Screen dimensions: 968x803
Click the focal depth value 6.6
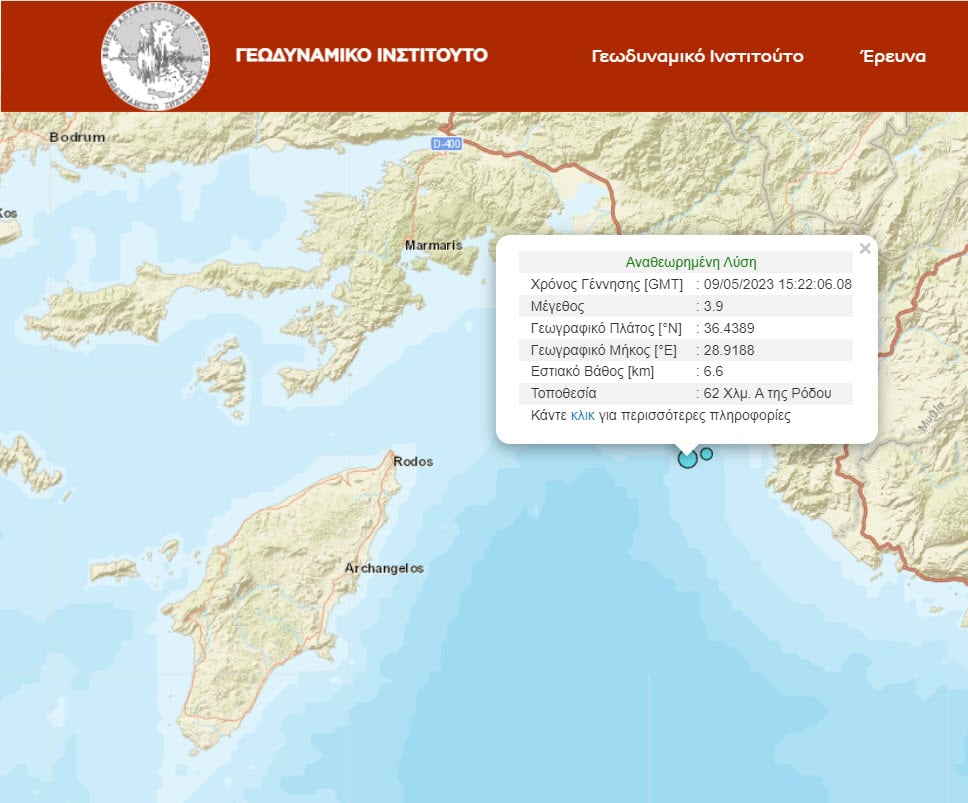(713, 372)
